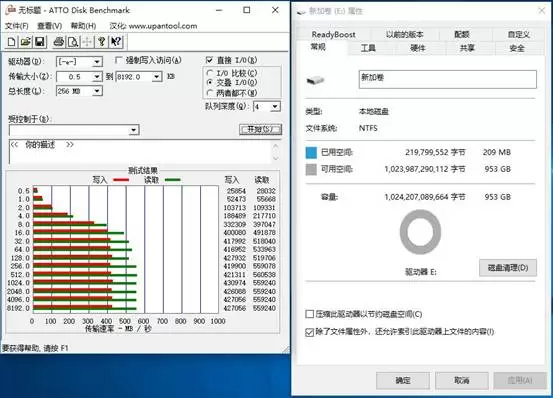Expand the 总长度 256 MB dropdown
The image size is (553, 398).
point(97,91)
